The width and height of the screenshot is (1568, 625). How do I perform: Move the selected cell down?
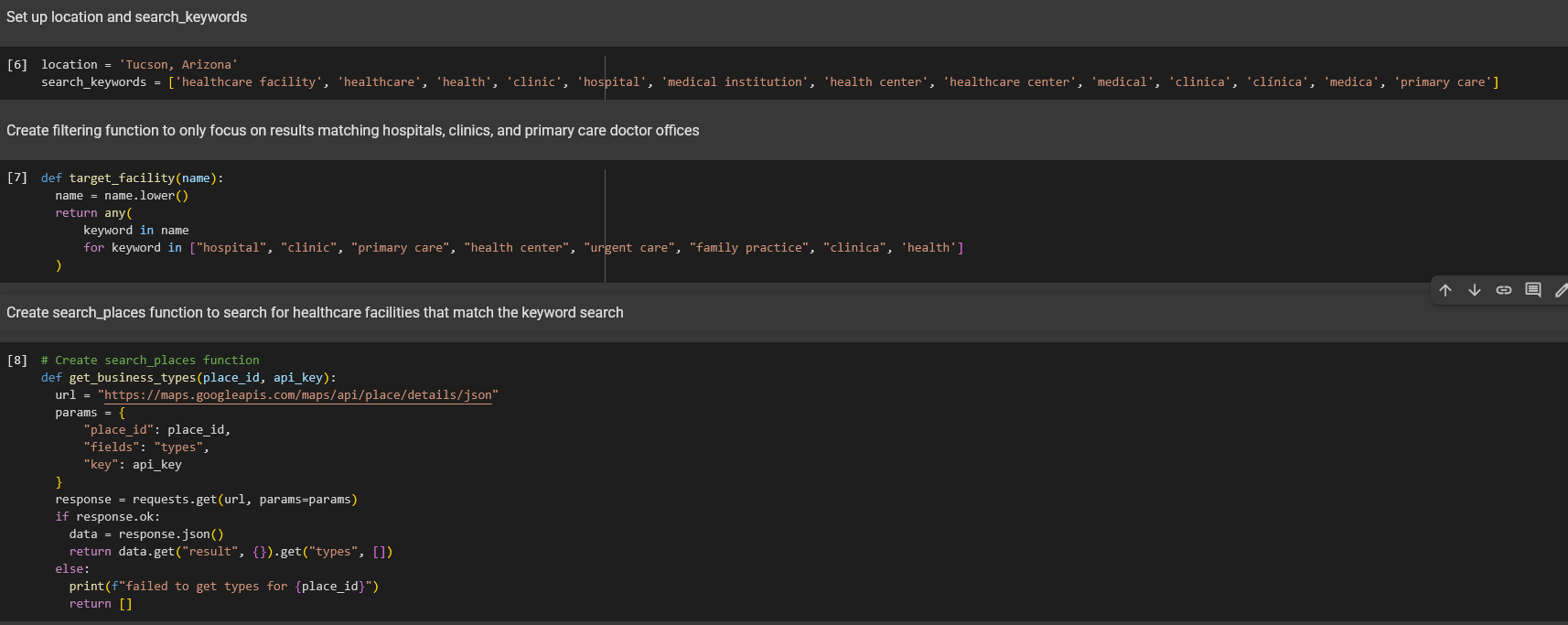click(1475, 290)
